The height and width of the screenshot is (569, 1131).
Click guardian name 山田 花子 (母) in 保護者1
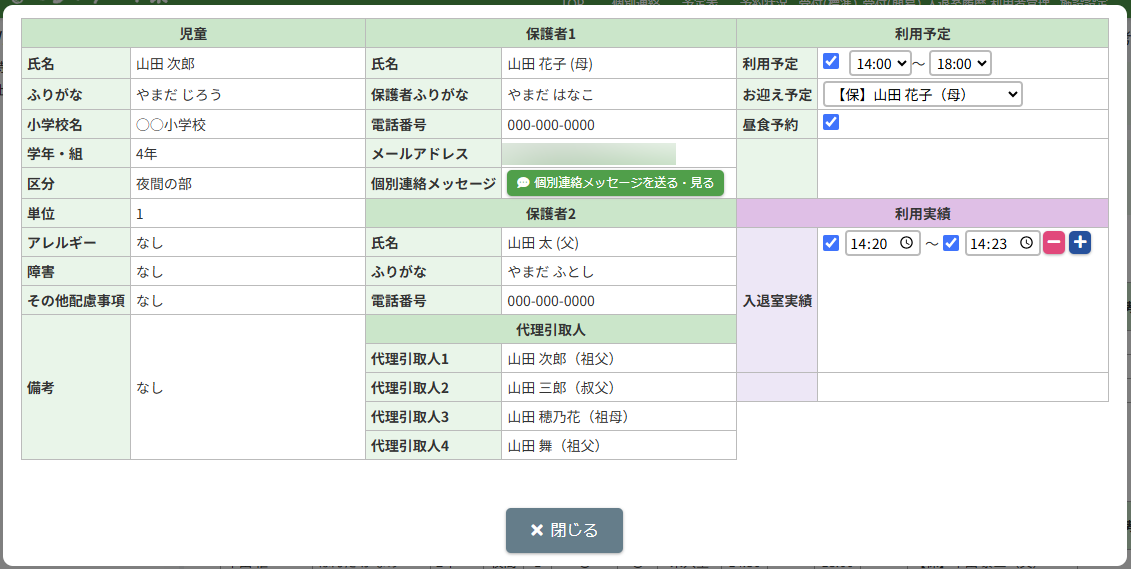click(550, 64)
